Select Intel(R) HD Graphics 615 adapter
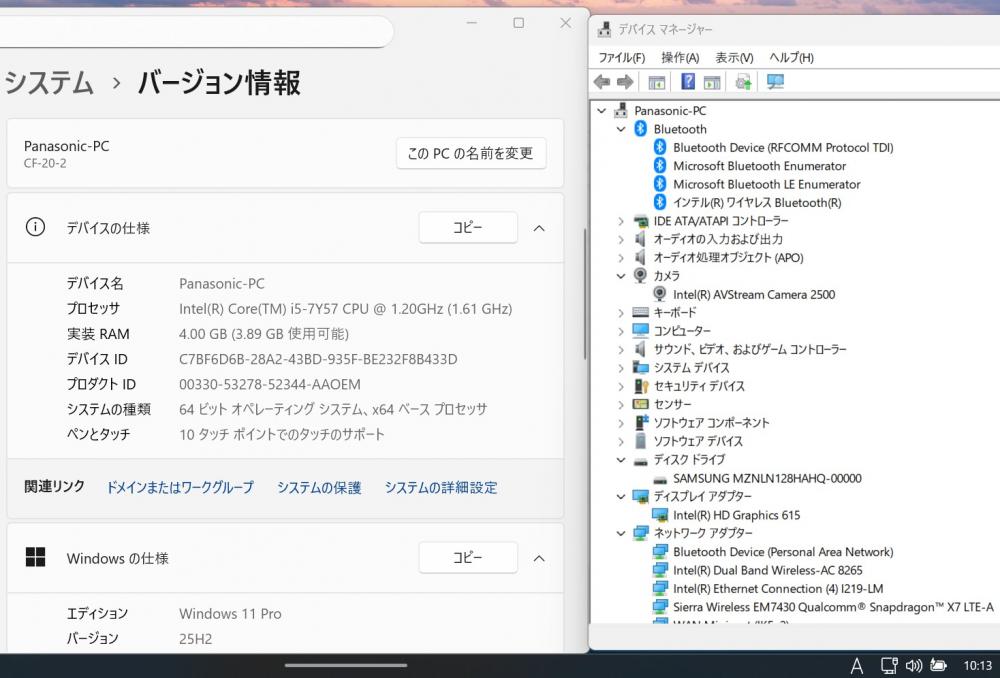This screenshot has height=678, width=1000. 736,515
